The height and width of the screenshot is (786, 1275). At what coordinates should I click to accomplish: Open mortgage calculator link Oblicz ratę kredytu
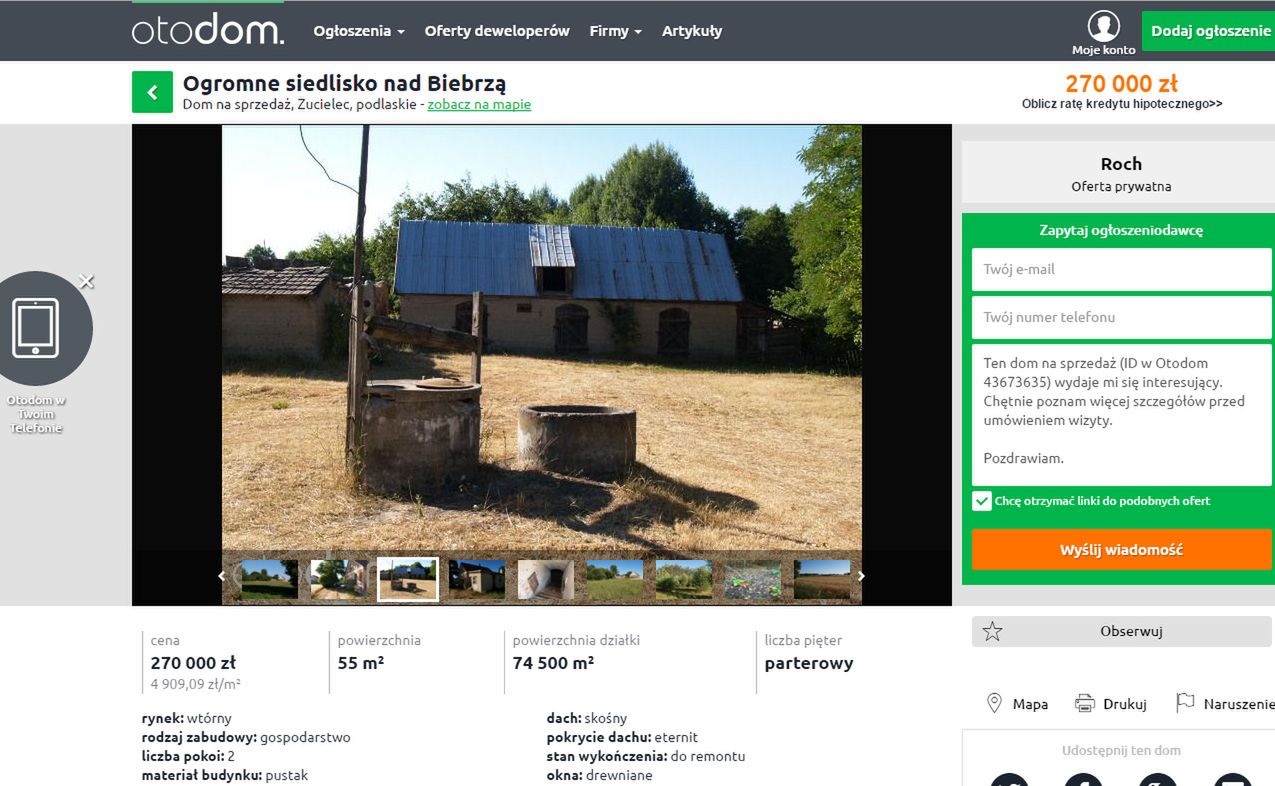coord(1122,104)
